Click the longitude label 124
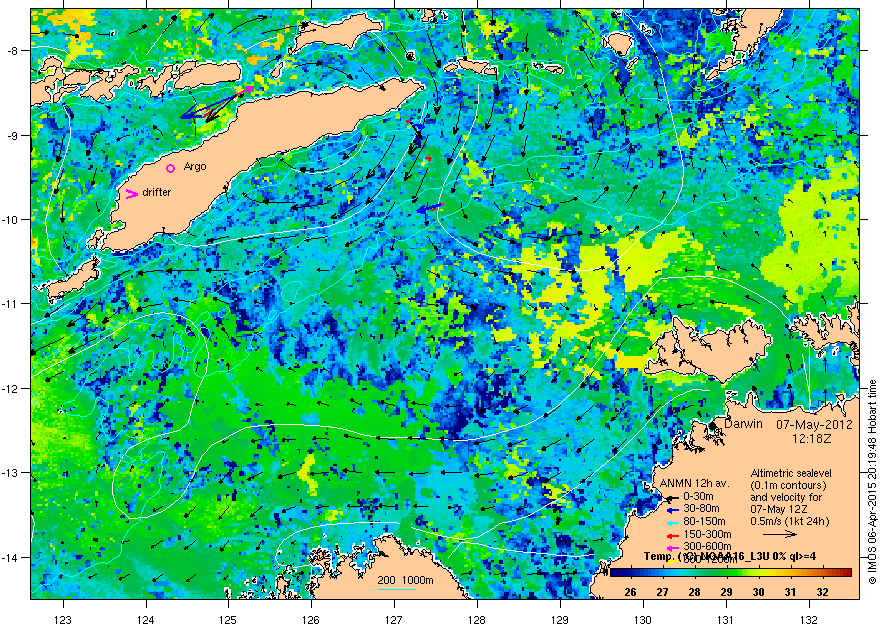 pos(146,620)
